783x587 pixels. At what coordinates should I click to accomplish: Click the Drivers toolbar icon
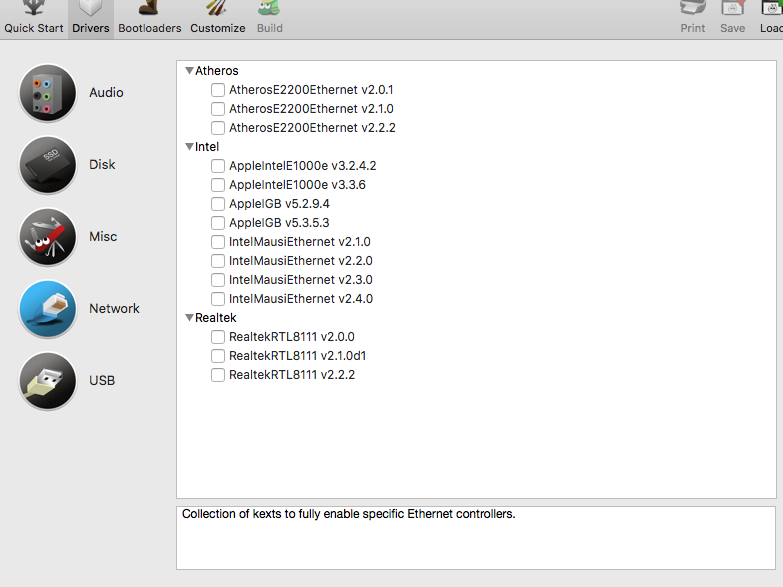coord(90,7)
